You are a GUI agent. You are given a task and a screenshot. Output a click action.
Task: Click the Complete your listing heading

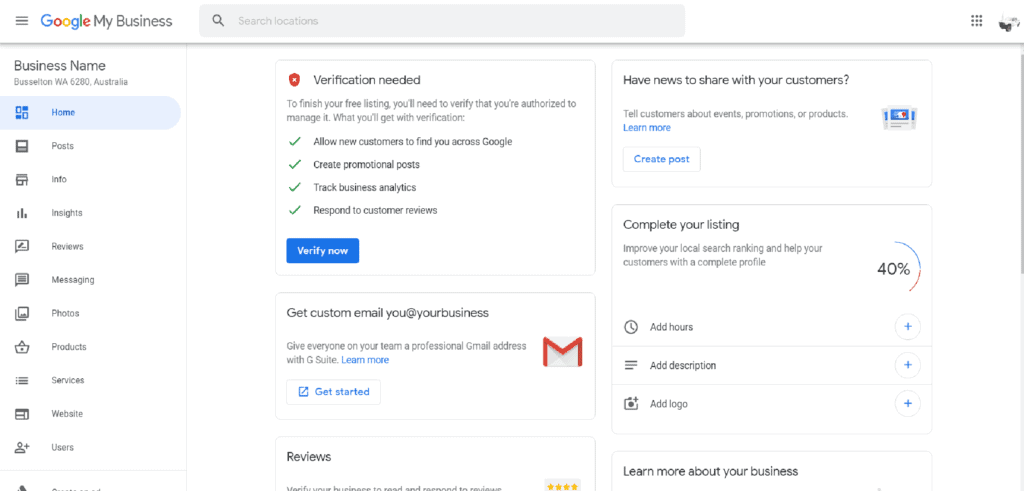[x=681, y=225]
